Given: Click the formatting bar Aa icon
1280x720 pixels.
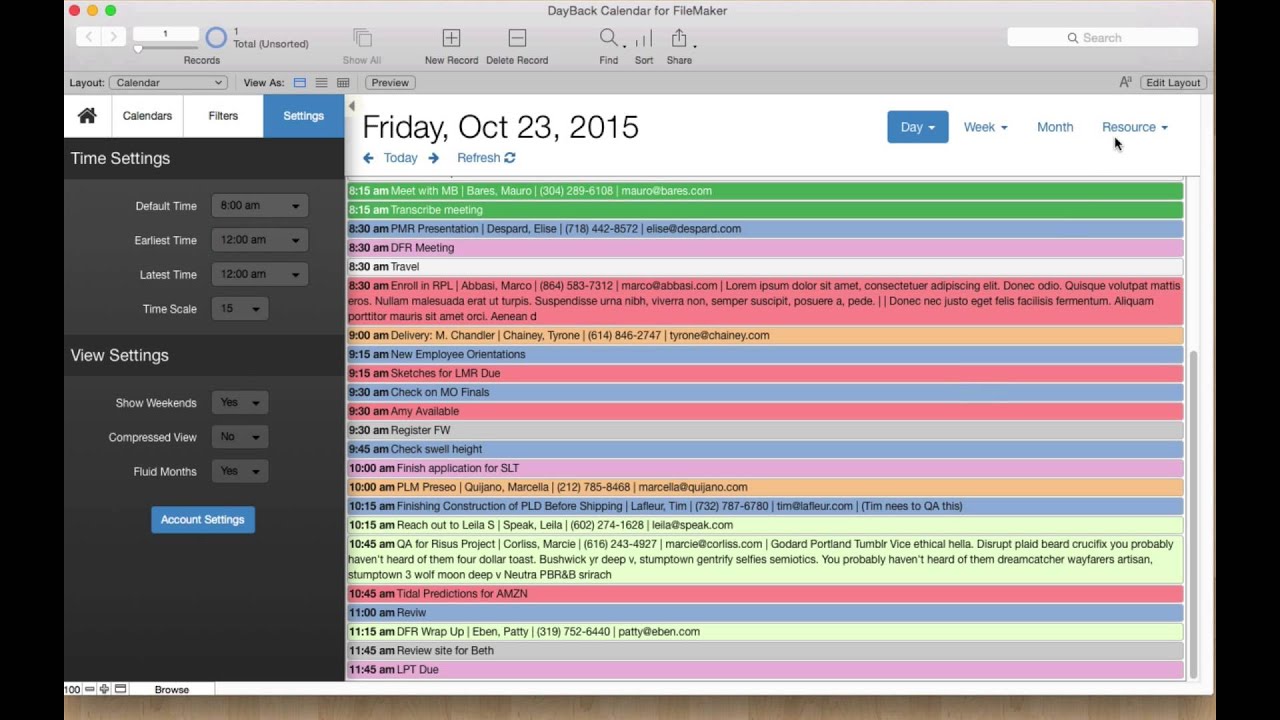Looking at the screenshot, I should click(x=1125, y=83).
